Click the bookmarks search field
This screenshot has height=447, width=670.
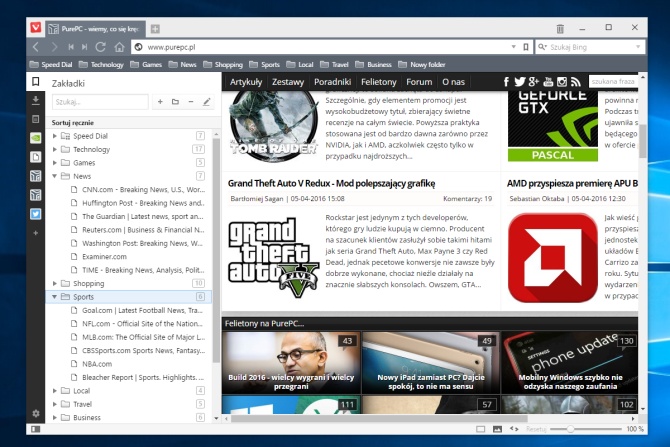(100, 102)
